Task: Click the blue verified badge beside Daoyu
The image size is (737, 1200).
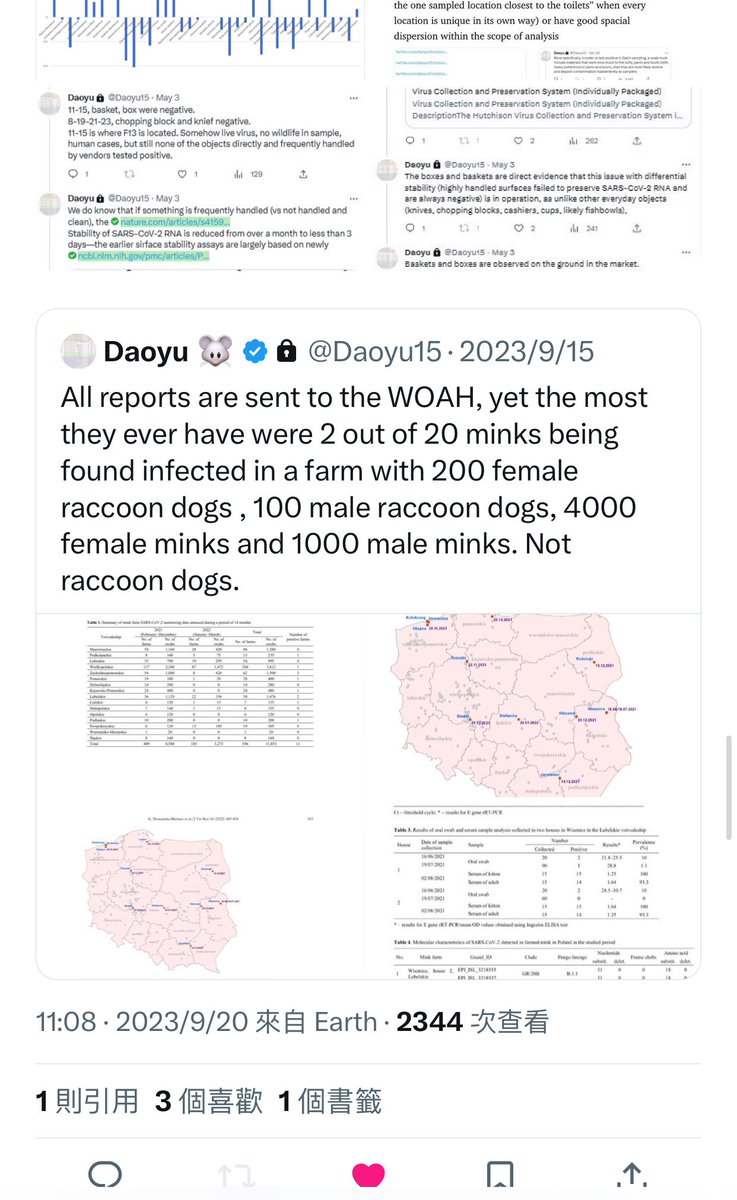Action: [256, 351]
